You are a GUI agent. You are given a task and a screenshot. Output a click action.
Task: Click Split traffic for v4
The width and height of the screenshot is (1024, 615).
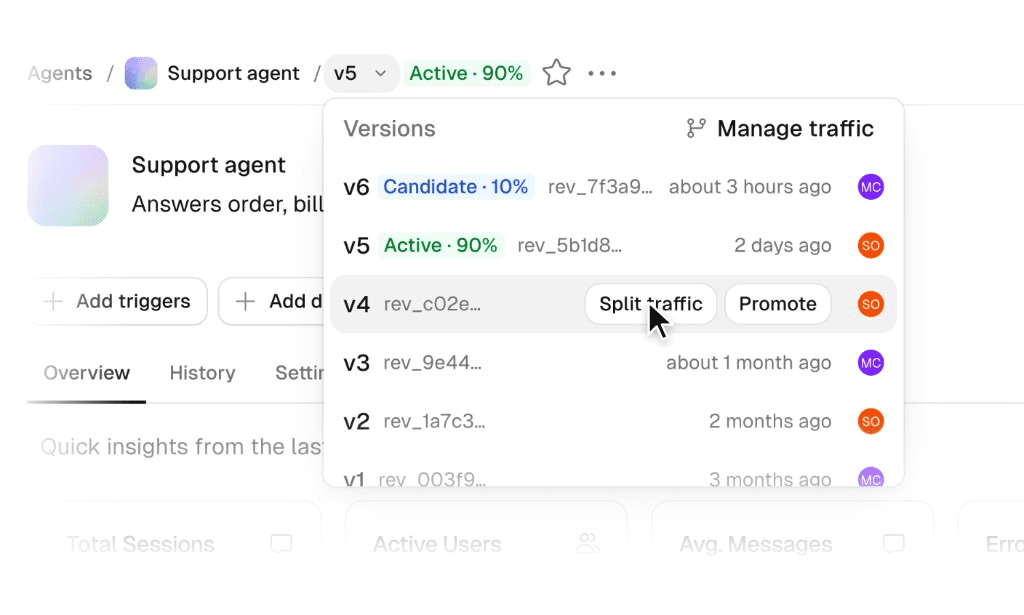coord(650,304)
